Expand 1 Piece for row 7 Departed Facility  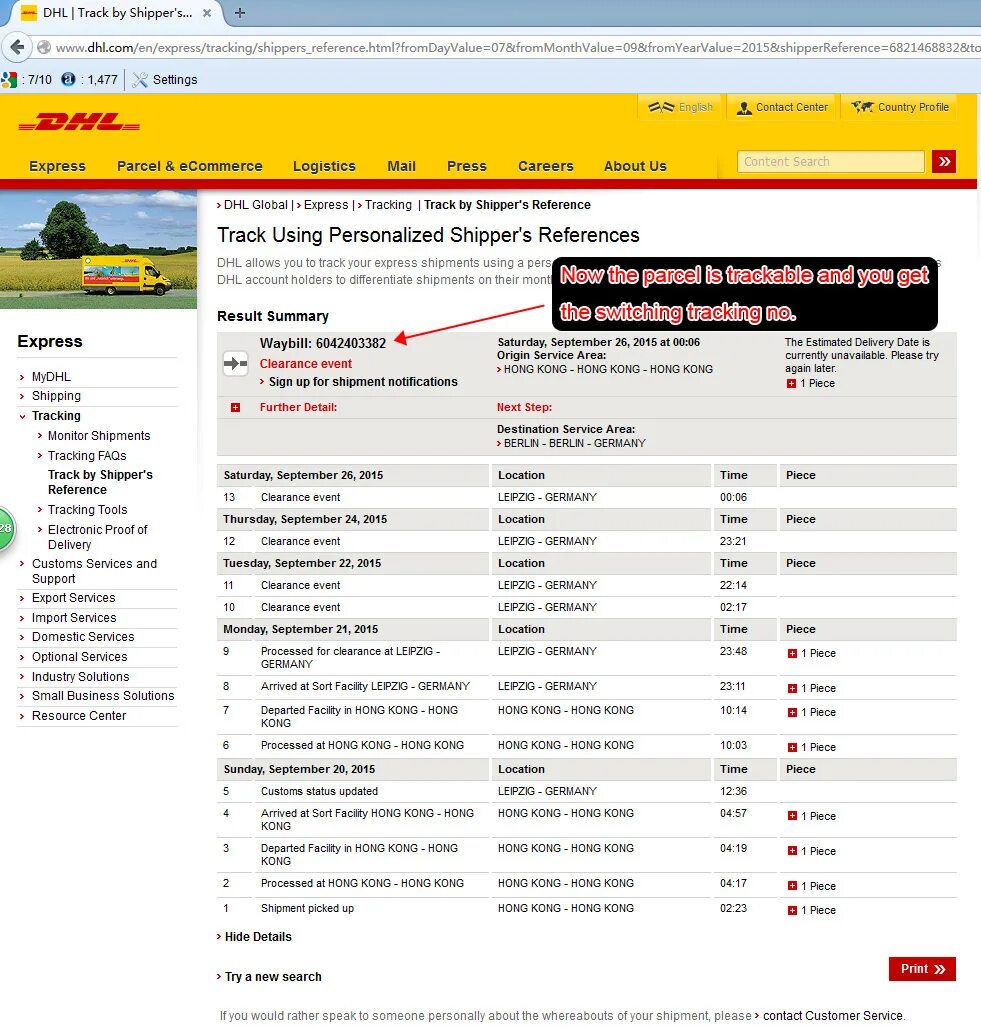792,712
